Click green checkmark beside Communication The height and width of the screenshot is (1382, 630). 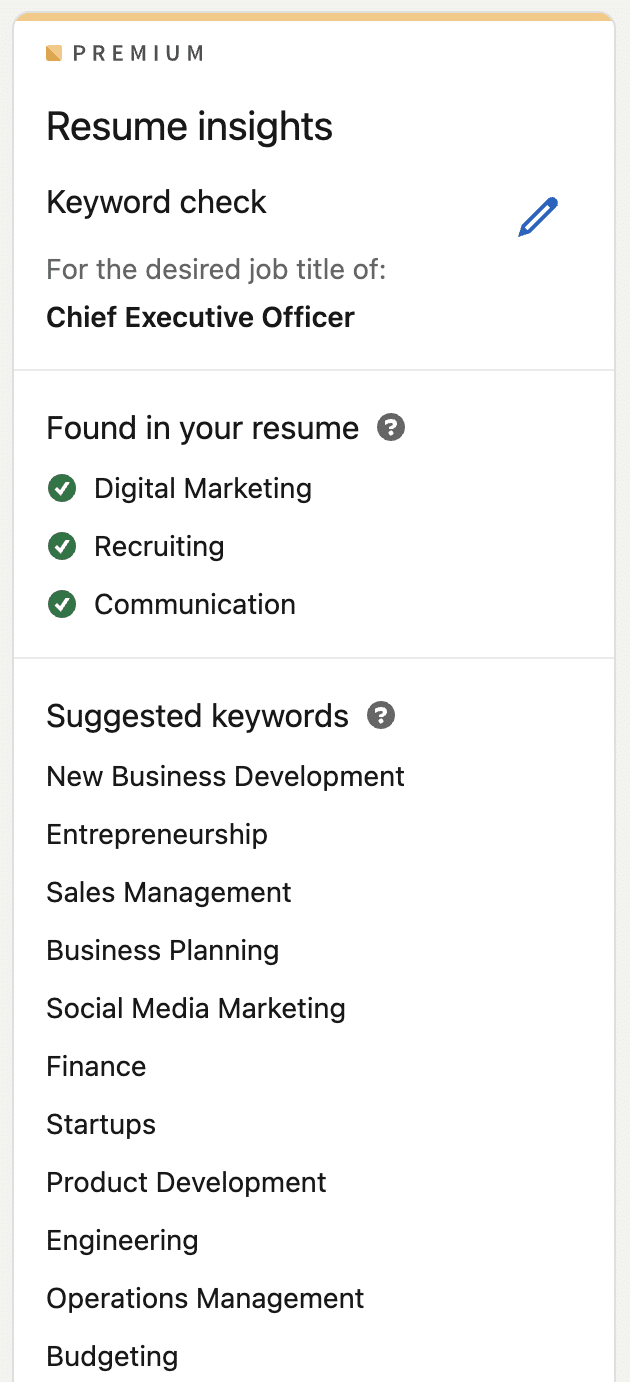coord(62,605)
